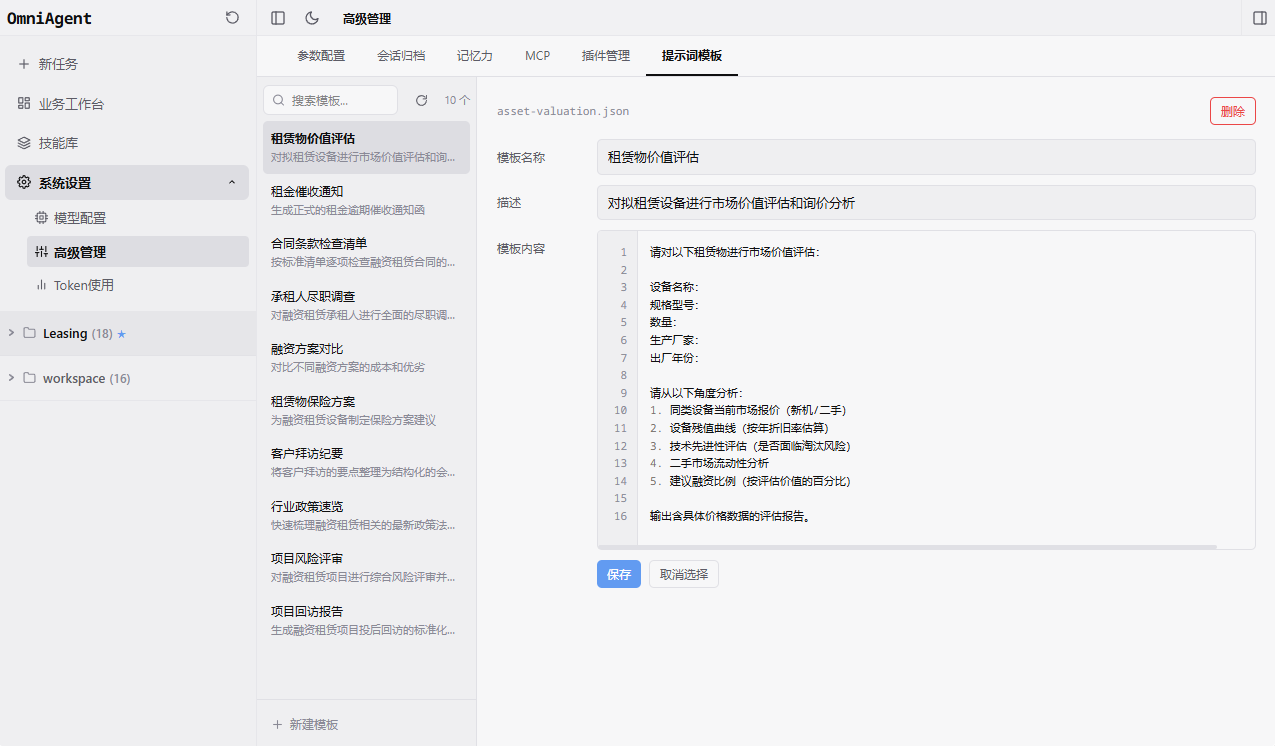
Task: Select the 租赁物价值评估 template
Action: click(x=366, y=147)
